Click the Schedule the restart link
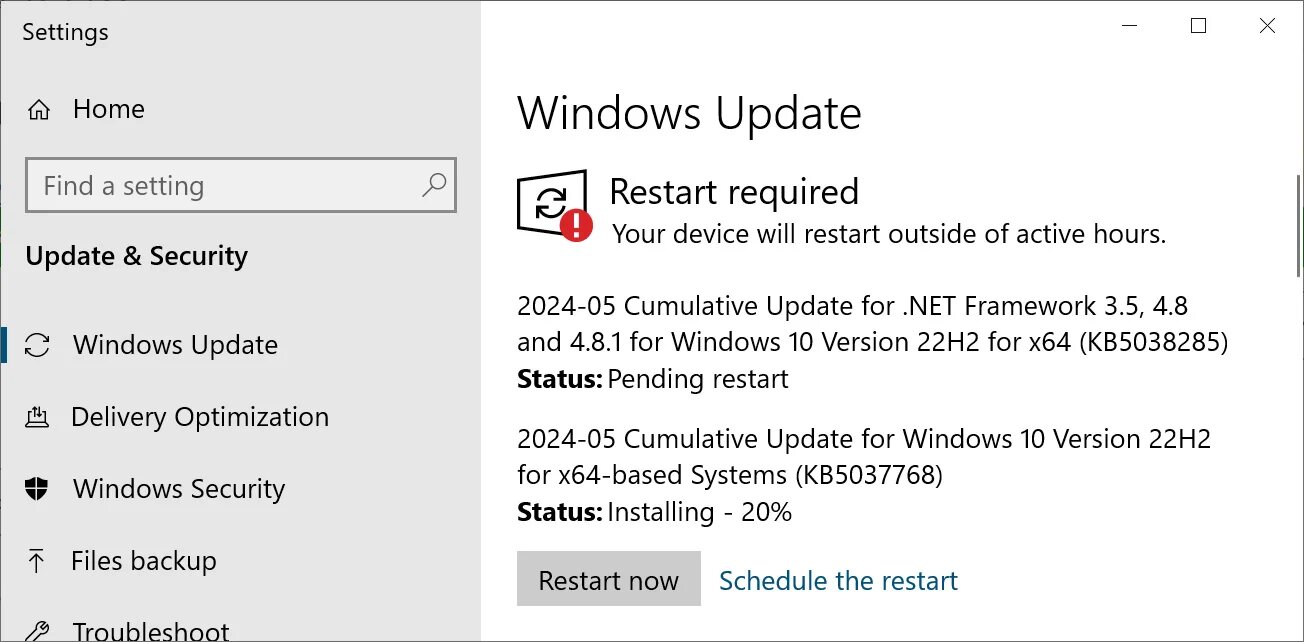Screen dimensions: 1304x642 (x=838, y=580)
